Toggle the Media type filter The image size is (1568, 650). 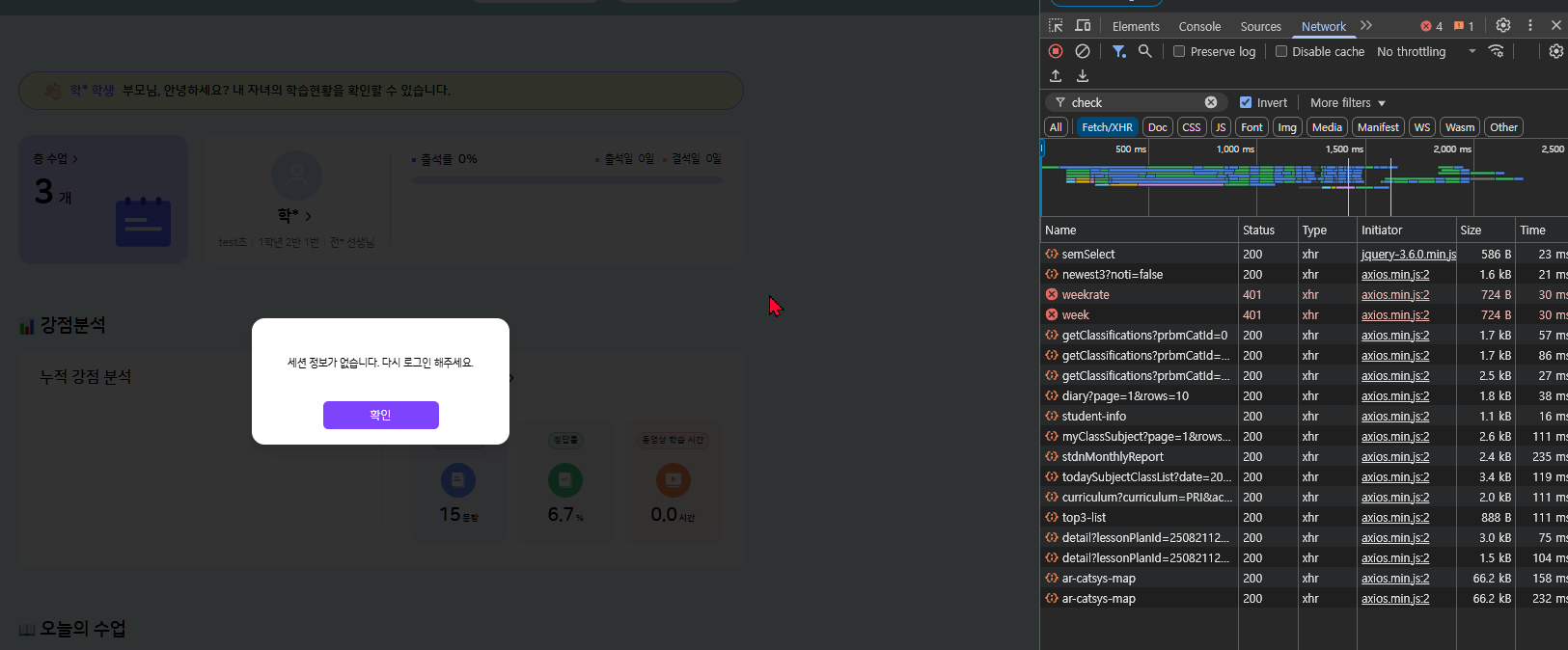pyautogui.click(x=1327, y=127)
